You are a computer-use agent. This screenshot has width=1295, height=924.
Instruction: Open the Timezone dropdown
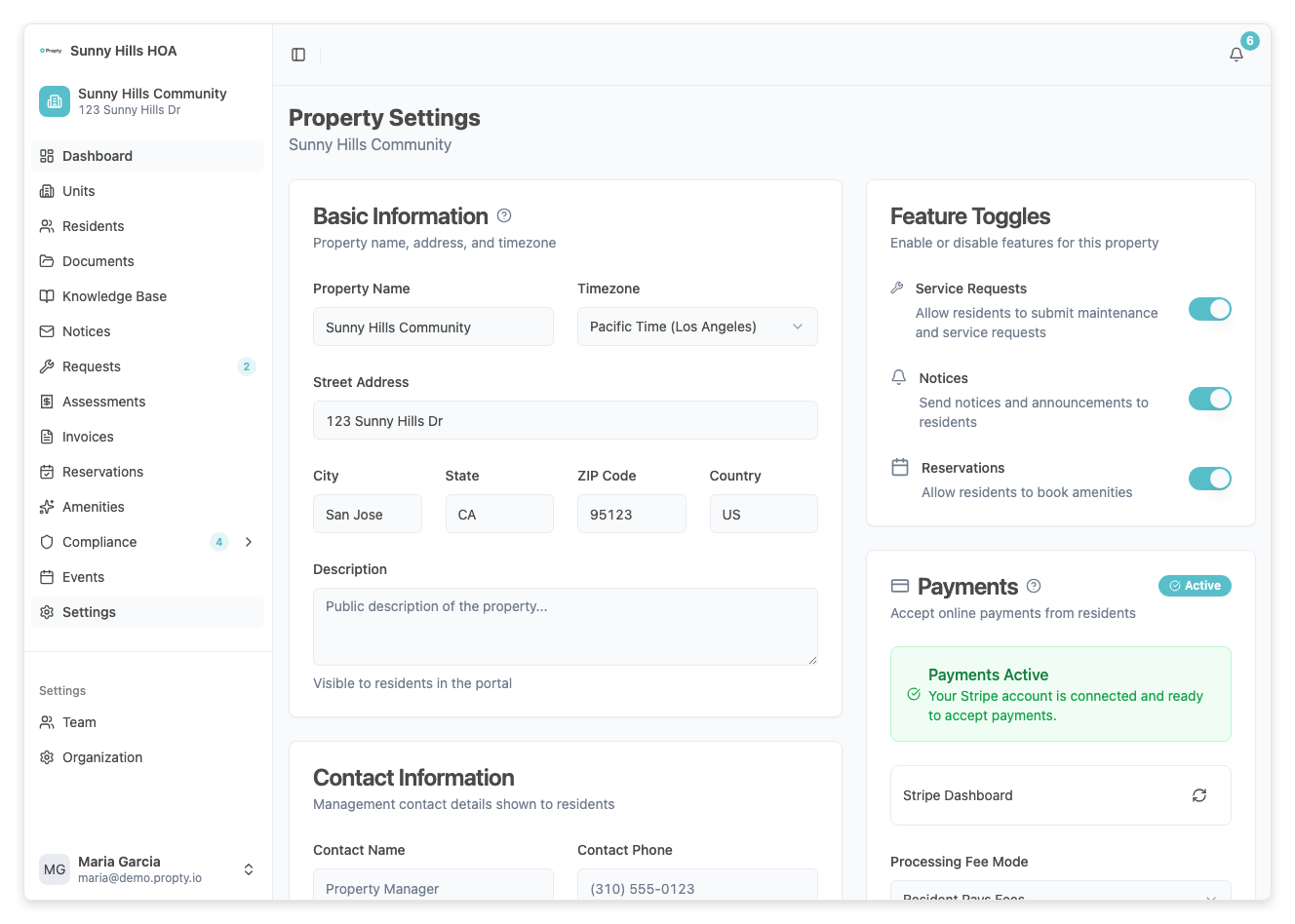(696, 327)
